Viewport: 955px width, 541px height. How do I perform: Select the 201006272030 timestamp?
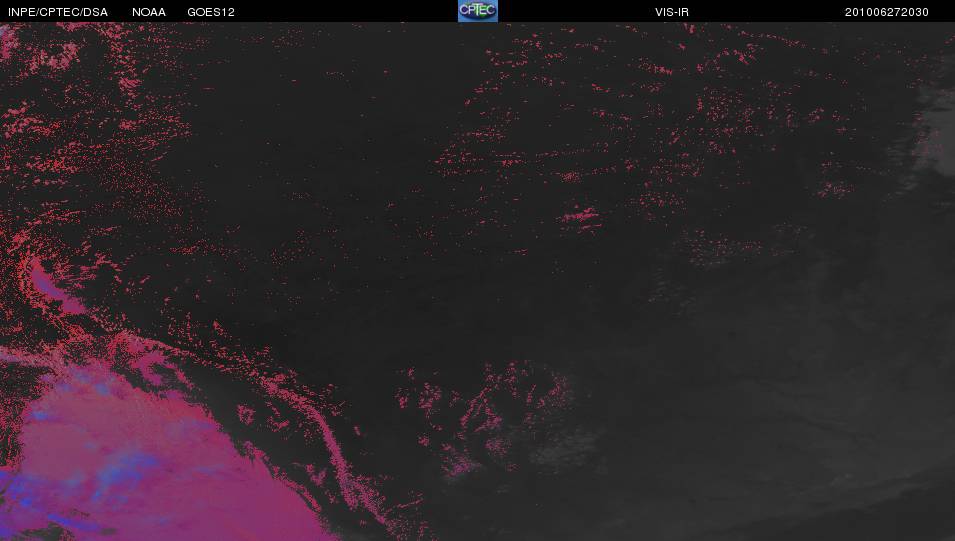[x=886, y=12]
